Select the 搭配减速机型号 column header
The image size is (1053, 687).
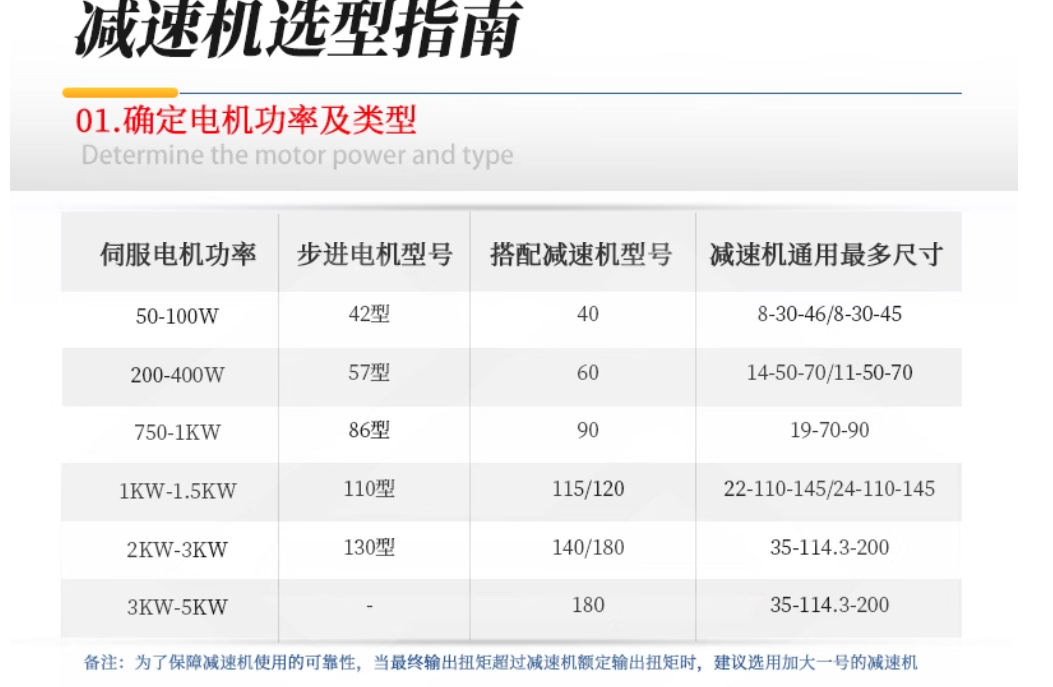[x=581, y=254]
